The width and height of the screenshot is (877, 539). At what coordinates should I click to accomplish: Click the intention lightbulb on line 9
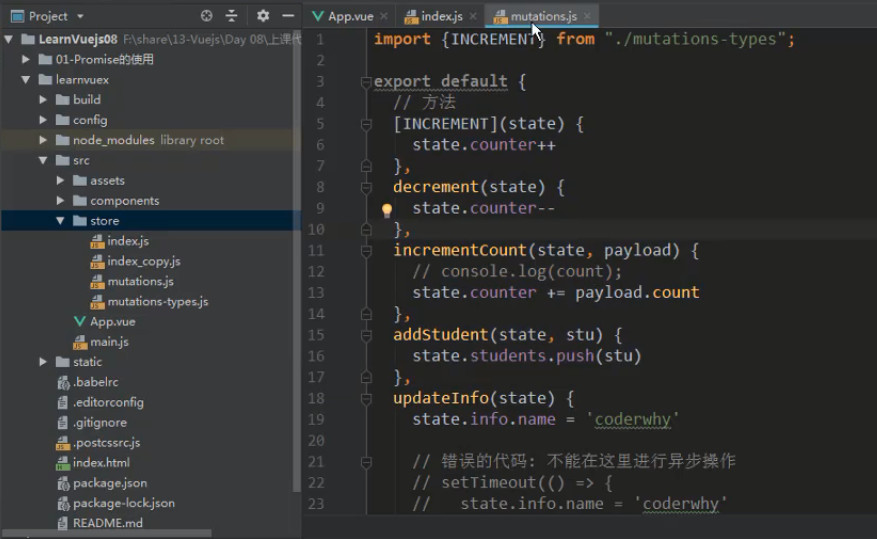click(386, 210)
